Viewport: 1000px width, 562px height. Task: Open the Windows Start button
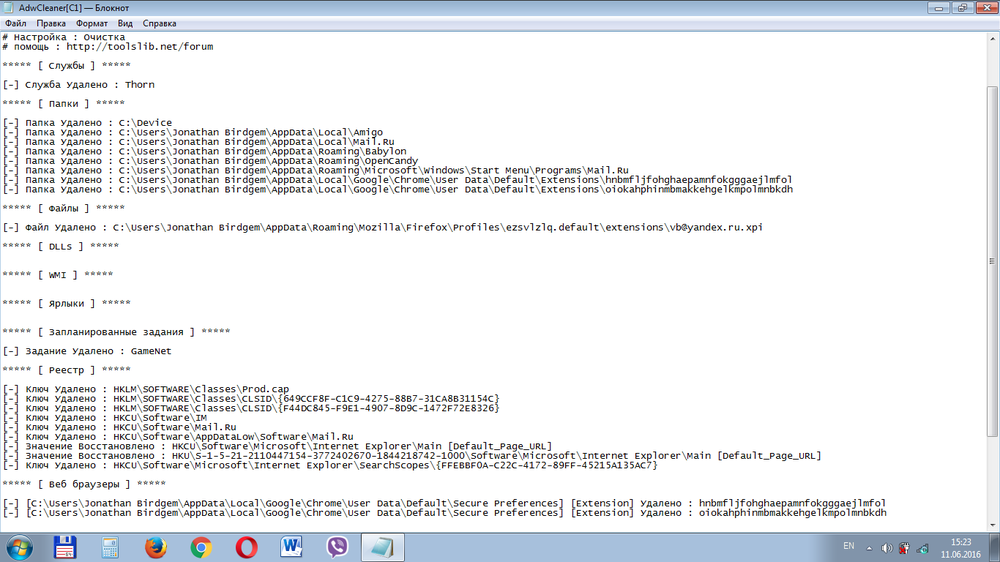coord(20,548)
